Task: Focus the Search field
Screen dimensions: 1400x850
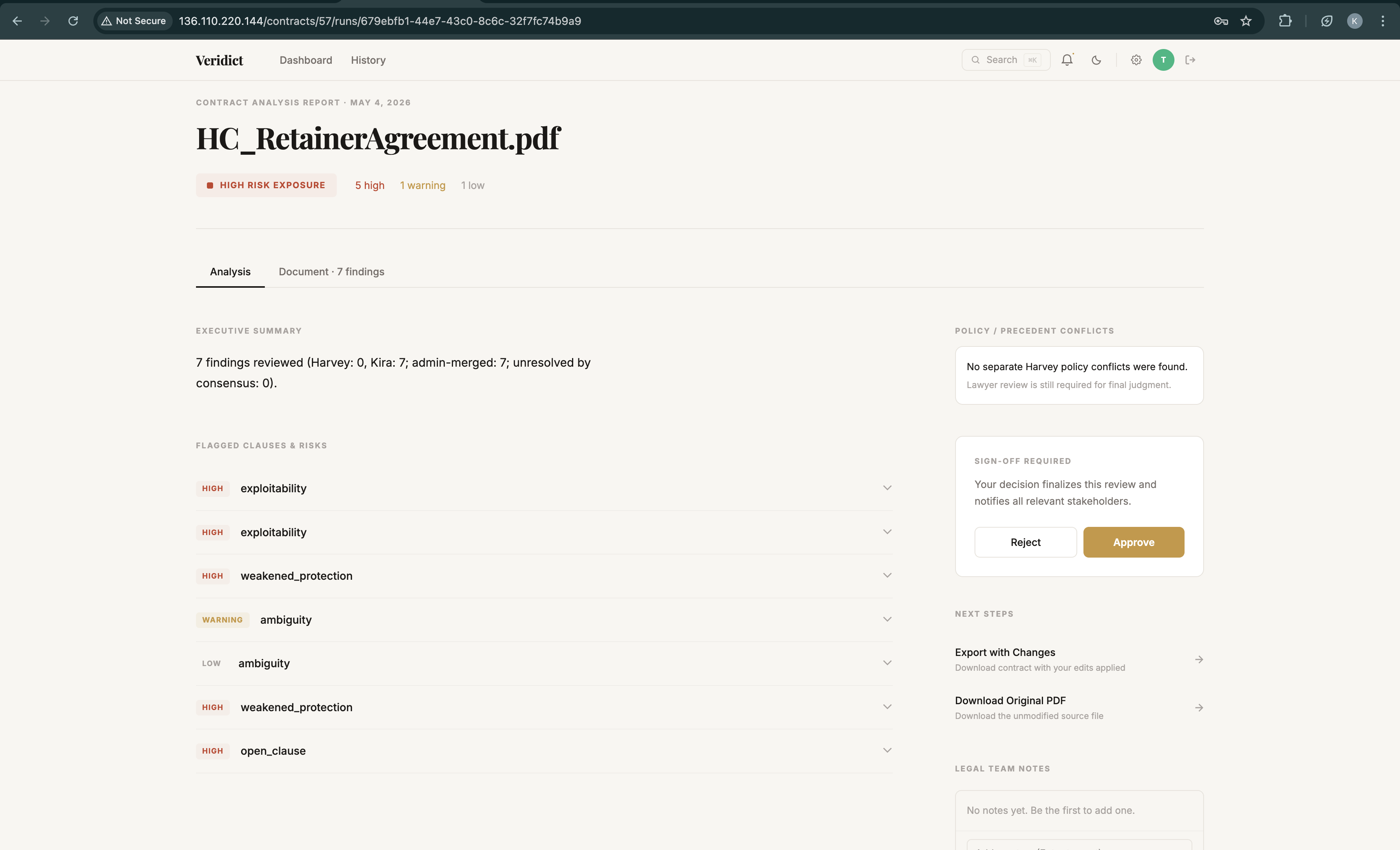Action: pyautogui.click(x=1006, y=59)
